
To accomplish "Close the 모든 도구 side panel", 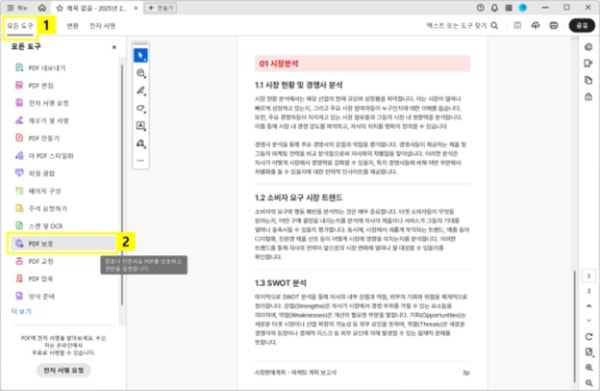I will coord(114,47).
